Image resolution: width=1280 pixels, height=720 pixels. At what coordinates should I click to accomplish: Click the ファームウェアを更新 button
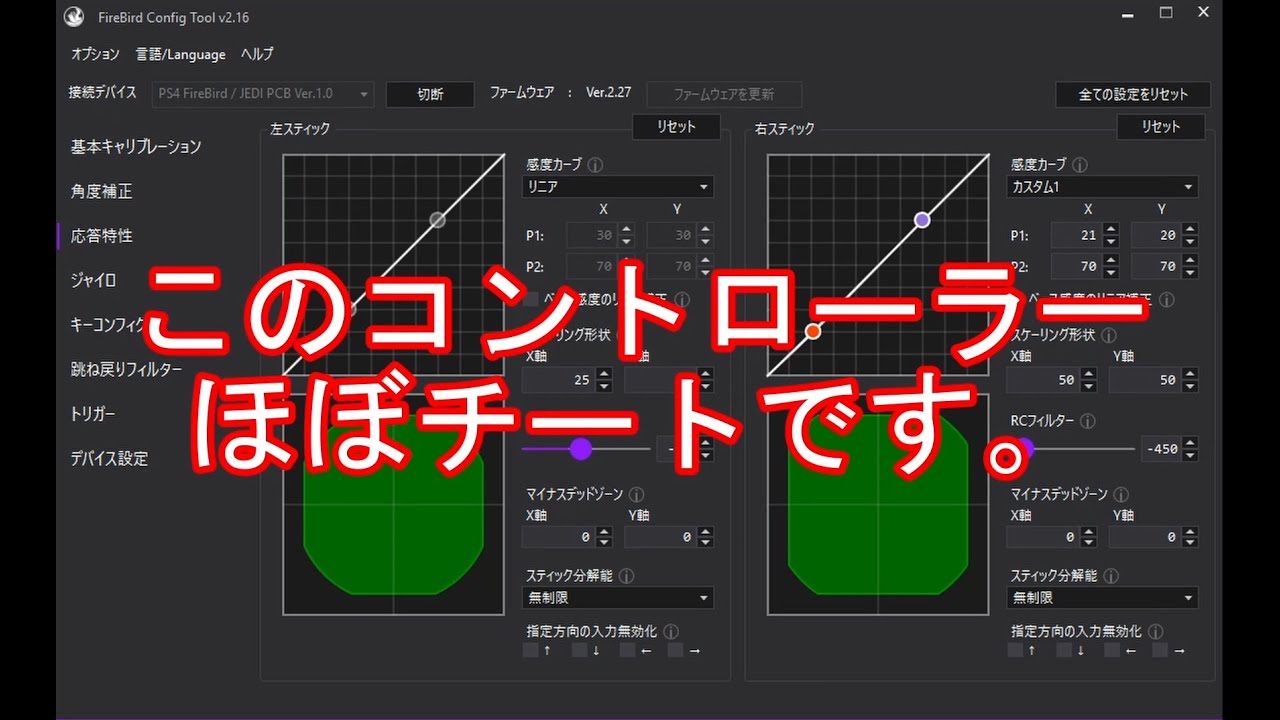tap(724, 94)
